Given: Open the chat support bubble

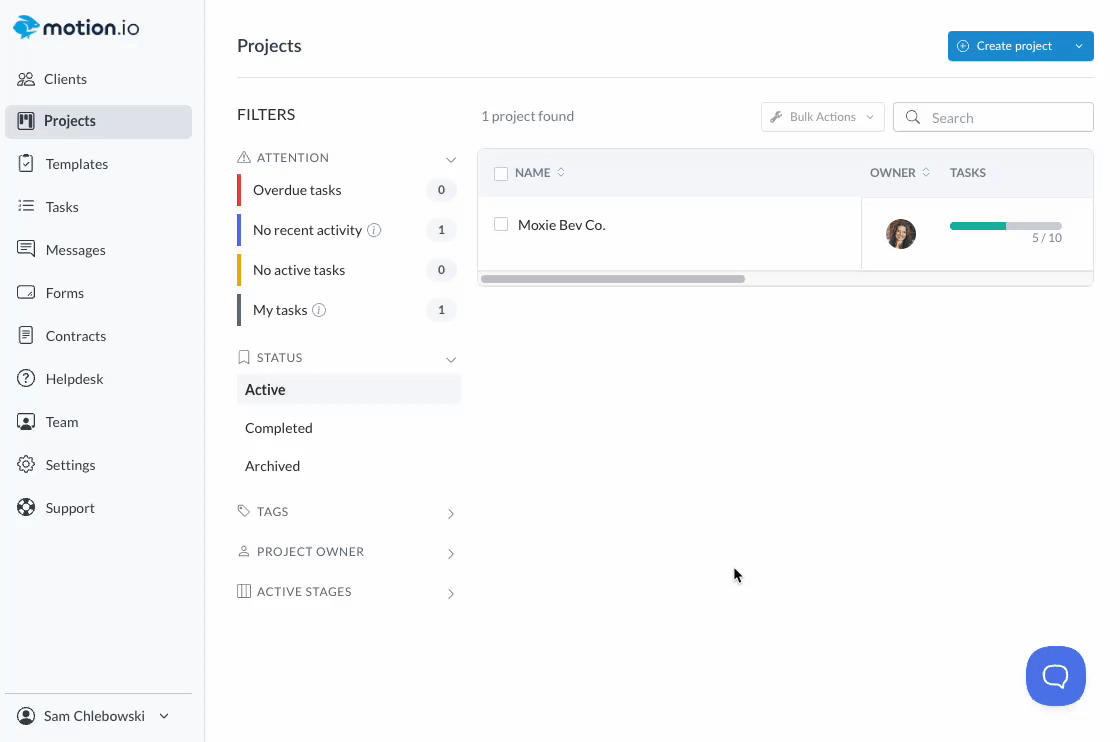Looking at the screenshot, I should 1055,676.
